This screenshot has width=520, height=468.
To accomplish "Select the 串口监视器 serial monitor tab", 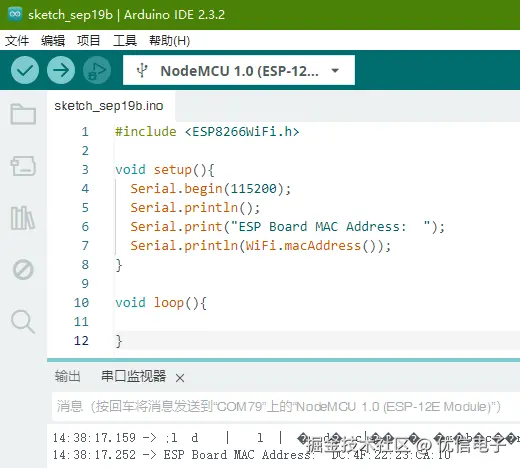I will 133,376.
